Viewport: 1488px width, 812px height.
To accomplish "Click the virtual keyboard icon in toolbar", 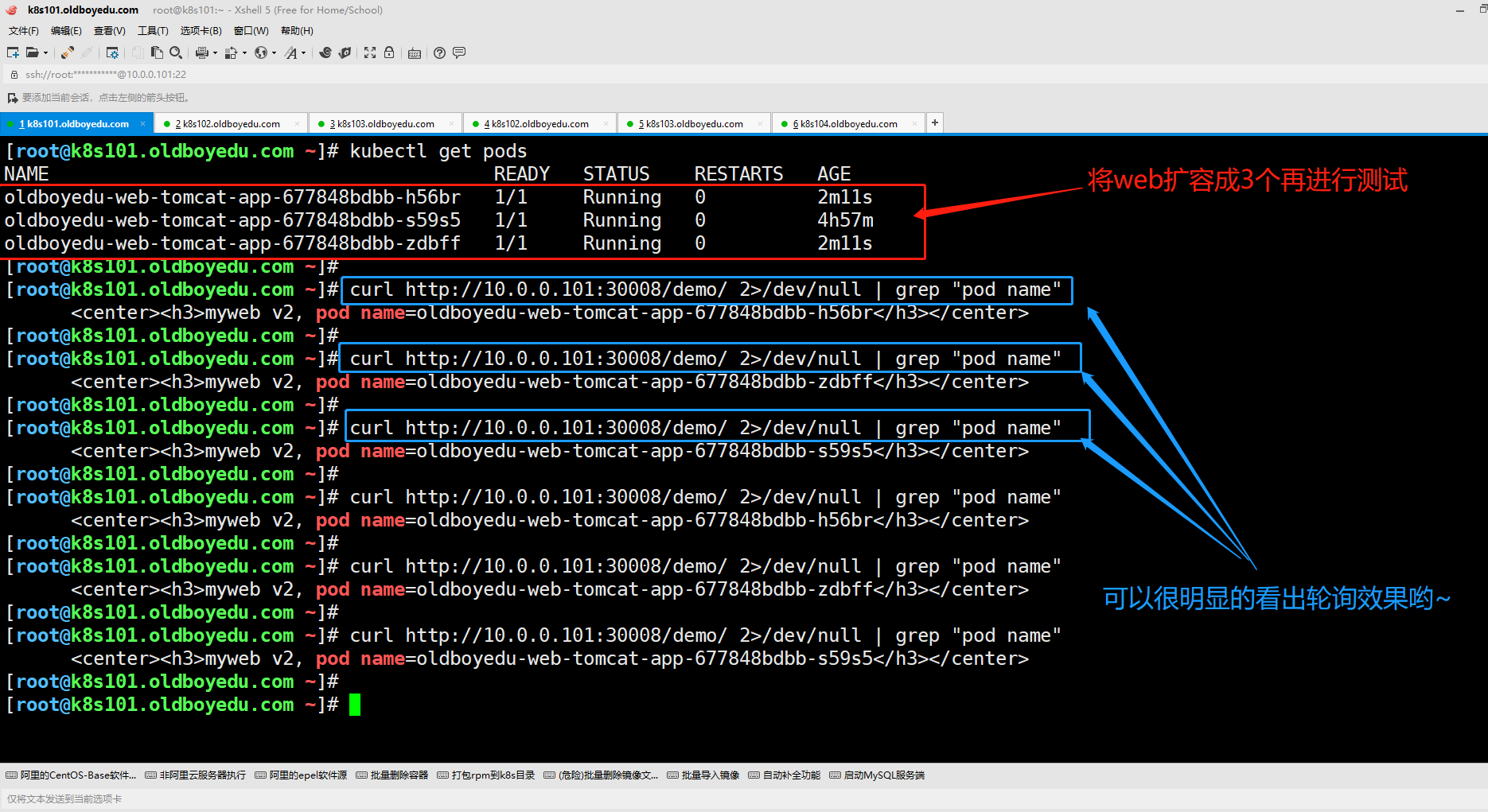I will tap(415, 53).
